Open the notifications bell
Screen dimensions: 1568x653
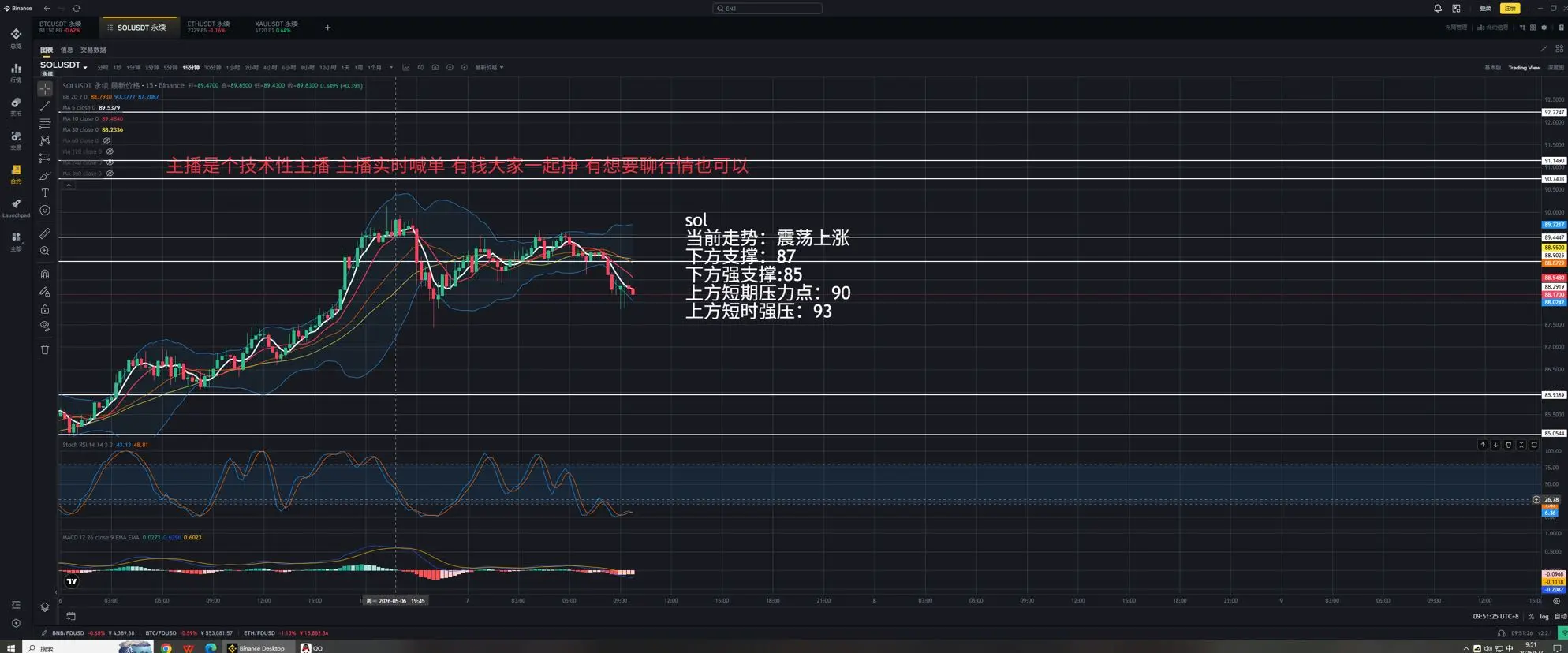point(1438,9)
